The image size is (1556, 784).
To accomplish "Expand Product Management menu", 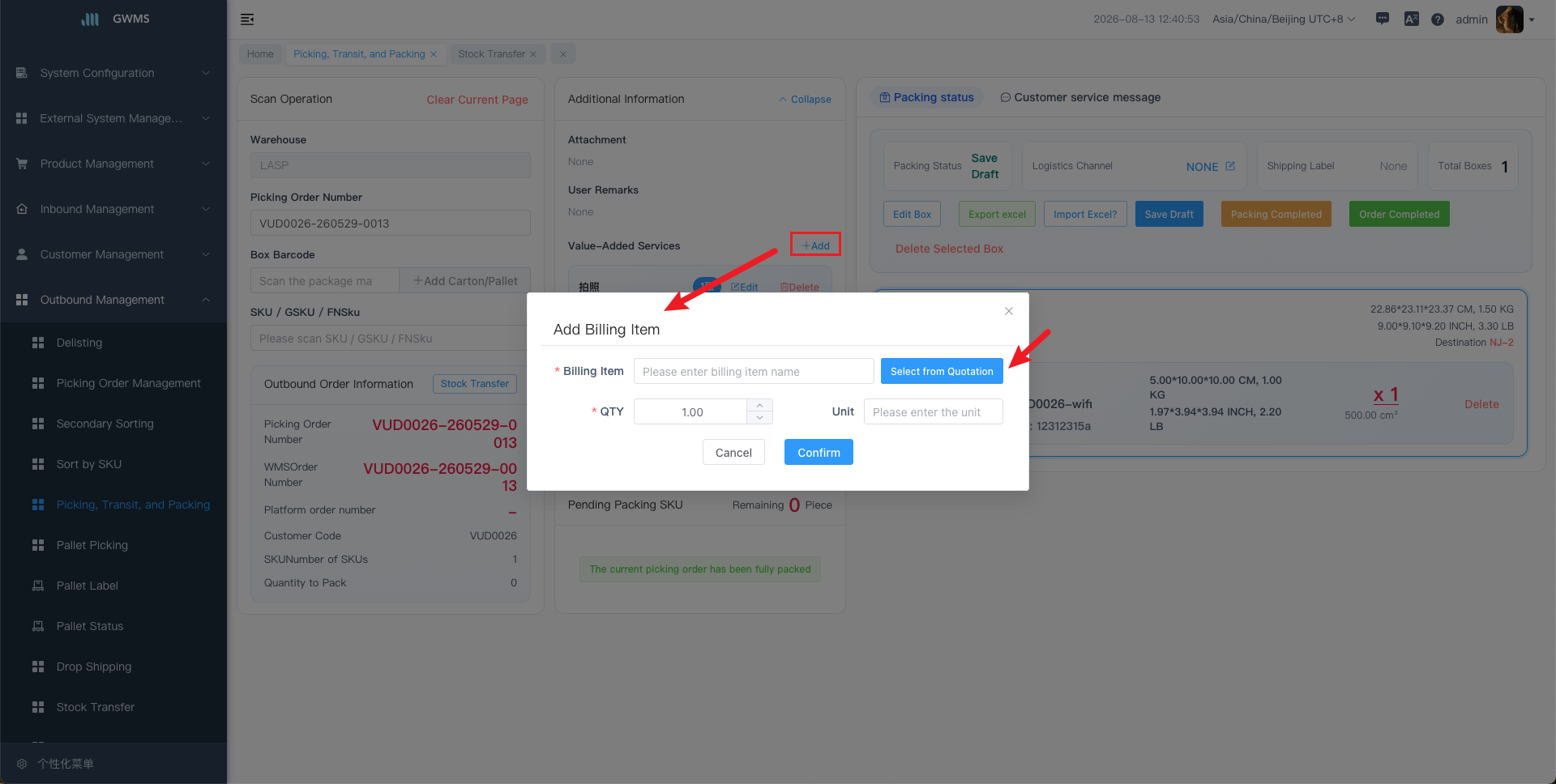I will 113,164.
